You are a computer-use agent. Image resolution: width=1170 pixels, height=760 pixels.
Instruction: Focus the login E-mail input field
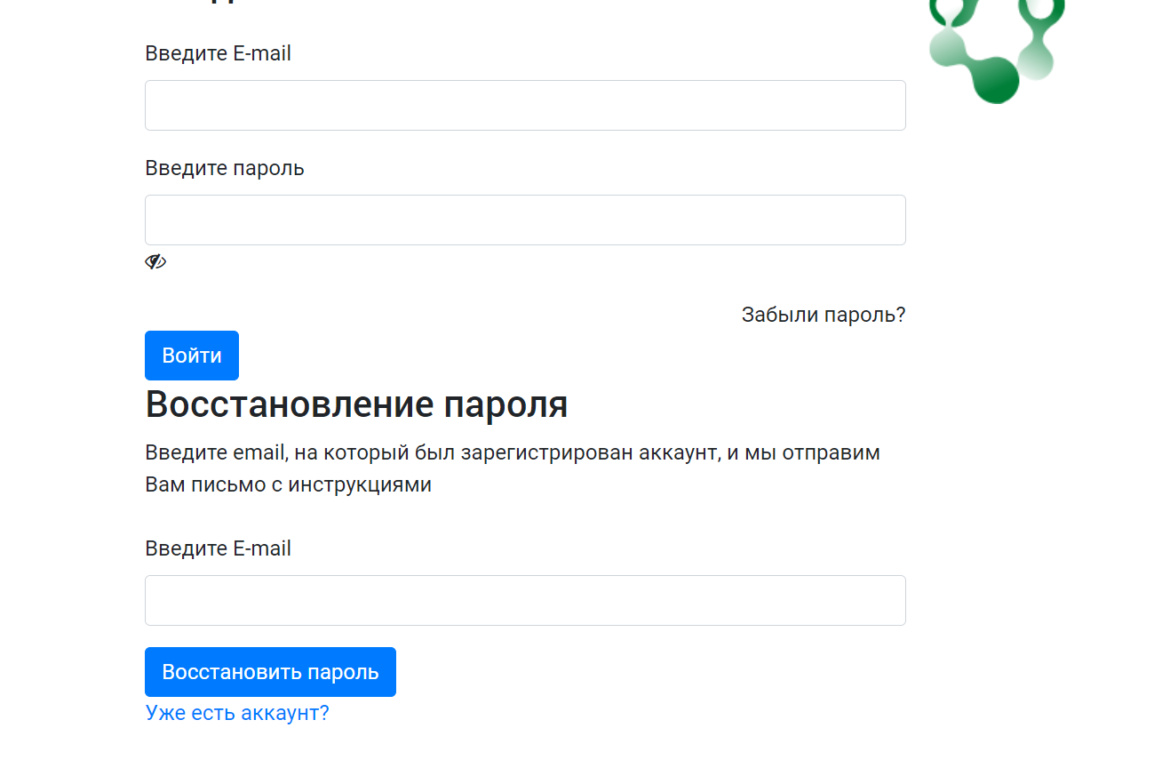[525, 106]
